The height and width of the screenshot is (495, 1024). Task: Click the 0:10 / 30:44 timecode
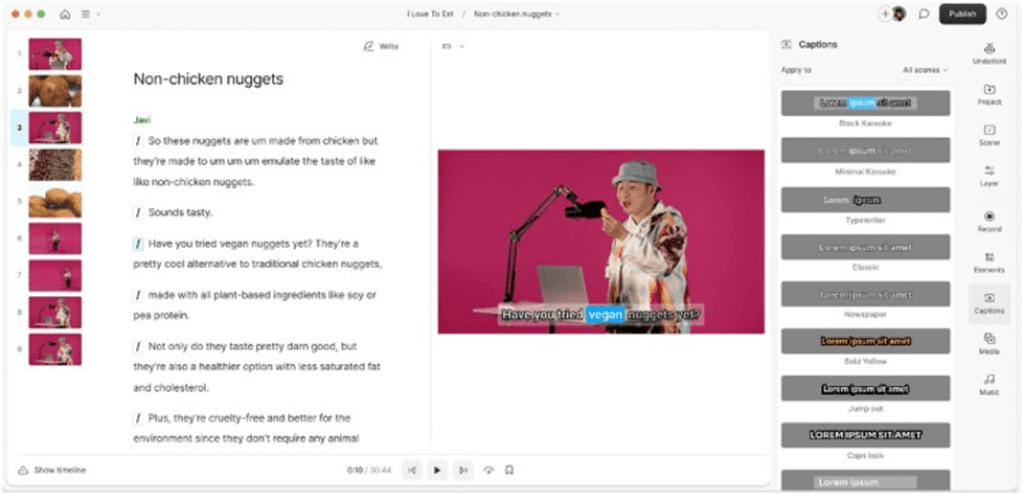[369, 470]
